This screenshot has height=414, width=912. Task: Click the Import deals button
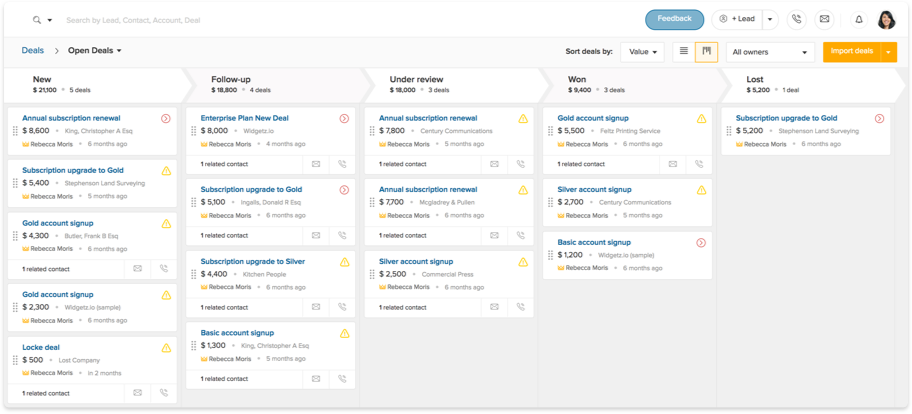point(850,52)
